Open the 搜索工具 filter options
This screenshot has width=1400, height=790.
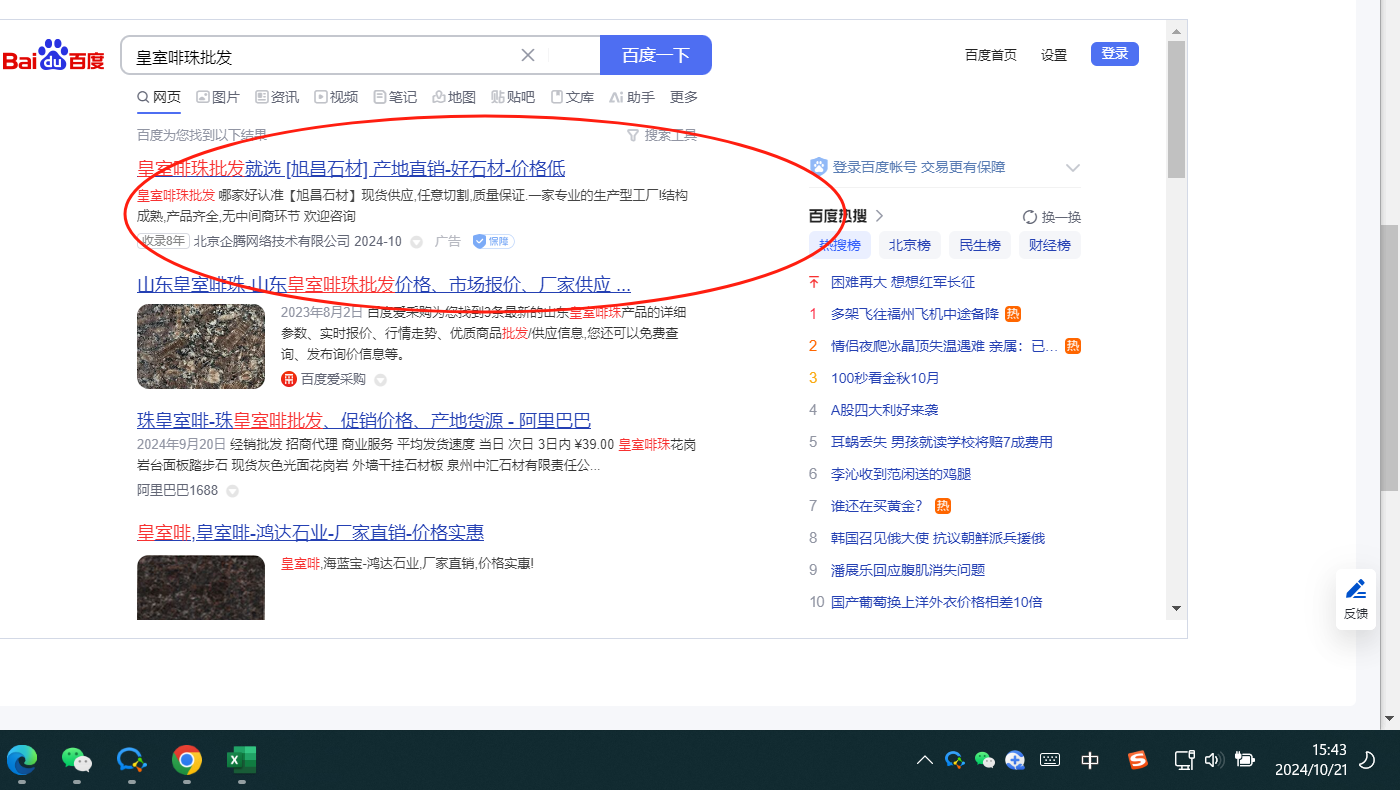pyautogui.click(x=661, y=135)
